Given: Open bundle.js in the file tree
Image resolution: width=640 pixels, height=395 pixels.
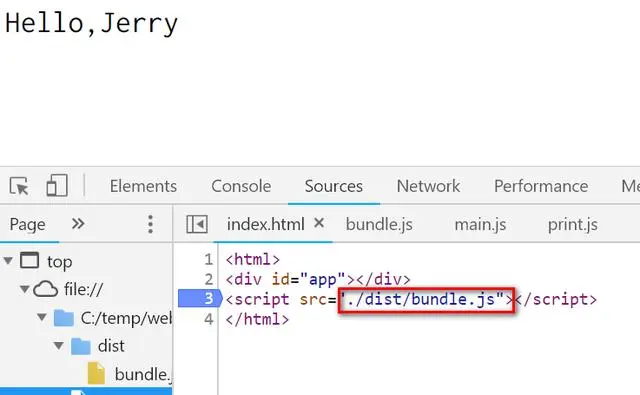Looking at the screenshot, I should [142, 374].
